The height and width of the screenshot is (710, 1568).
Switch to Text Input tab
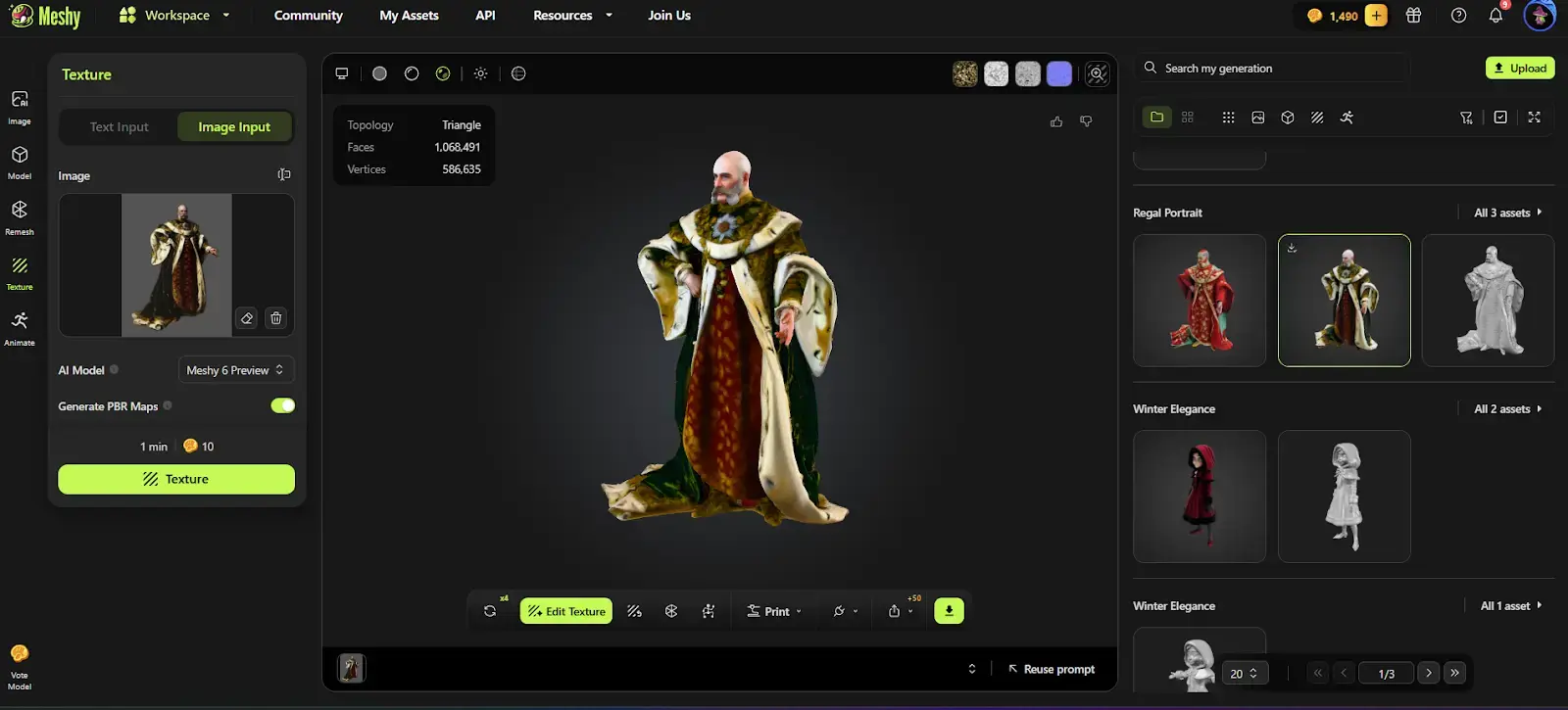pos(119,127)
